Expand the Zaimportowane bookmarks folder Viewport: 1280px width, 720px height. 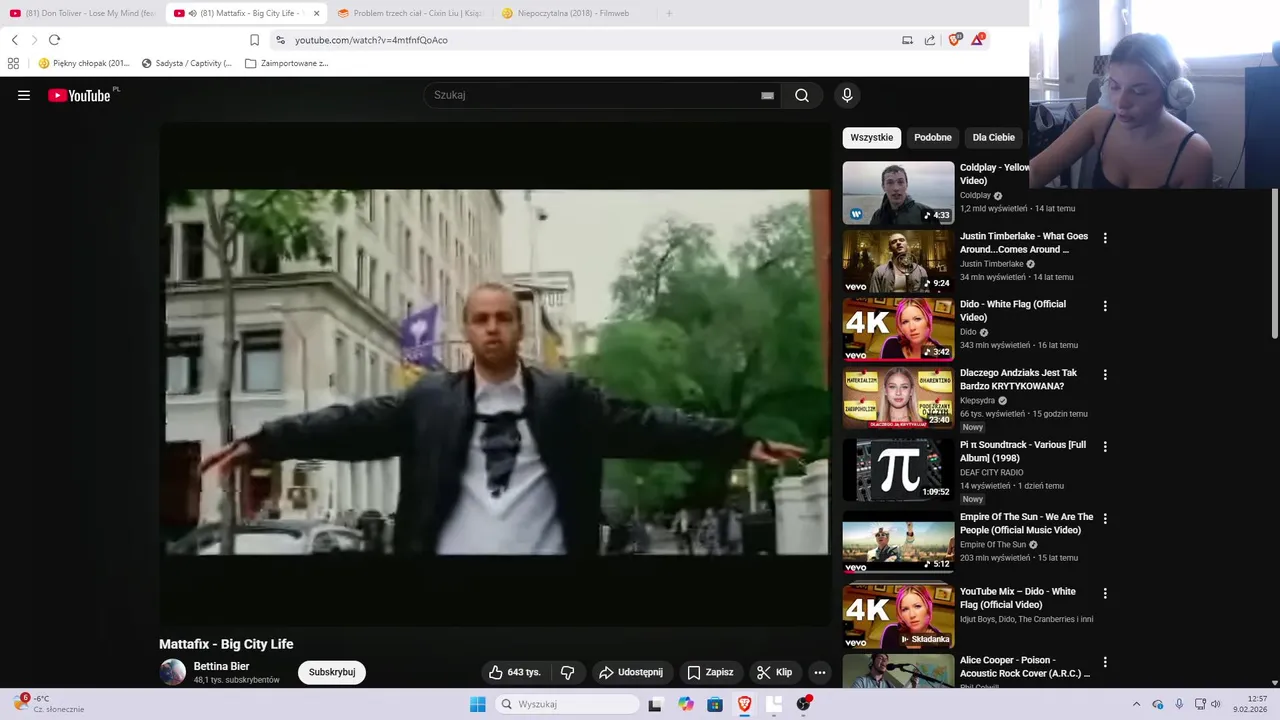[287, 63]
